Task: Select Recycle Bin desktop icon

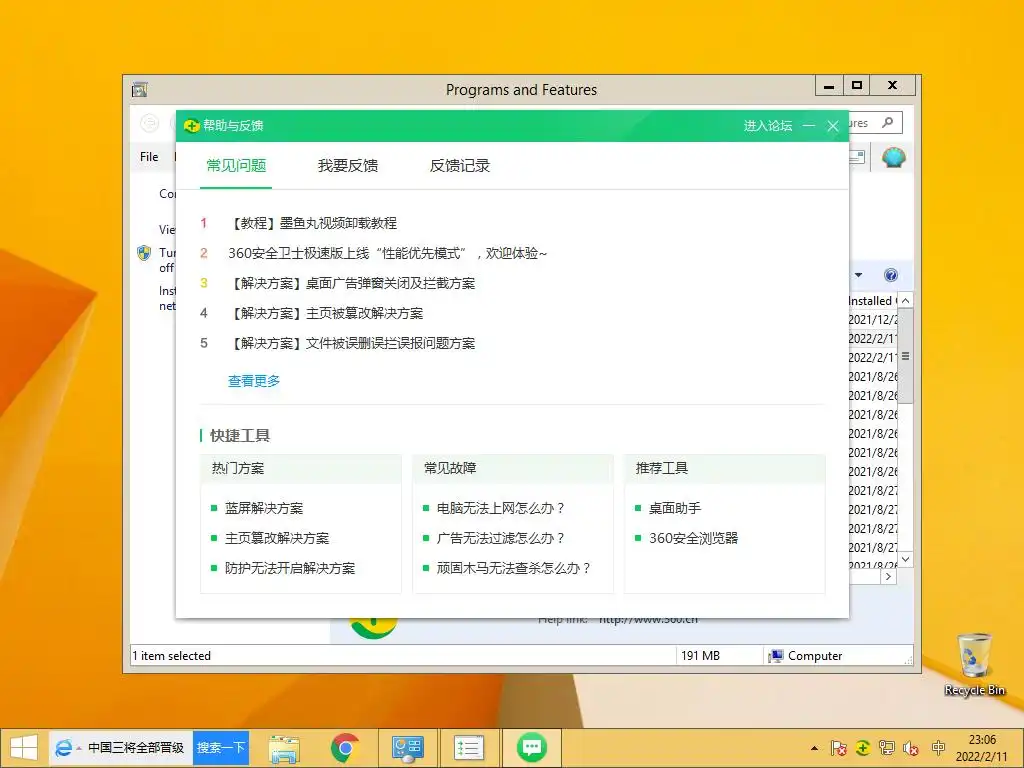Action: (x=974, y=665)
